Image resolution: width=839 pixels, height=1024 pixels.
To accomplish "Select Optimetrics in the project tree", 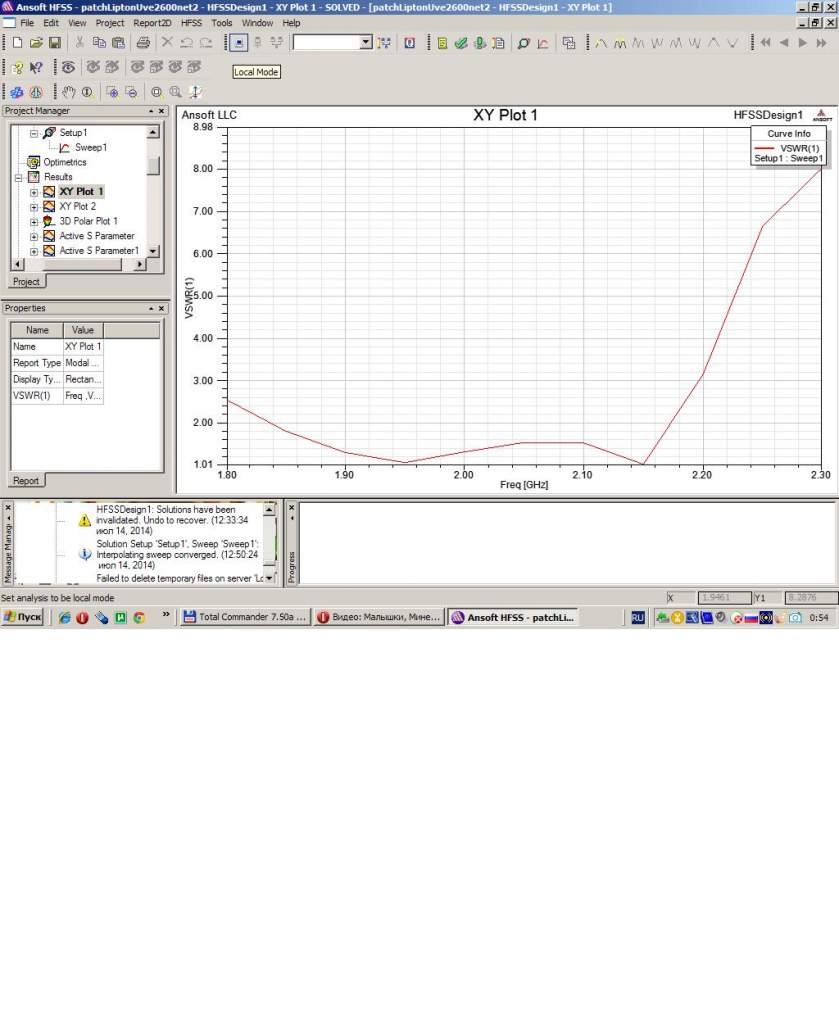I will pos(65,162).
